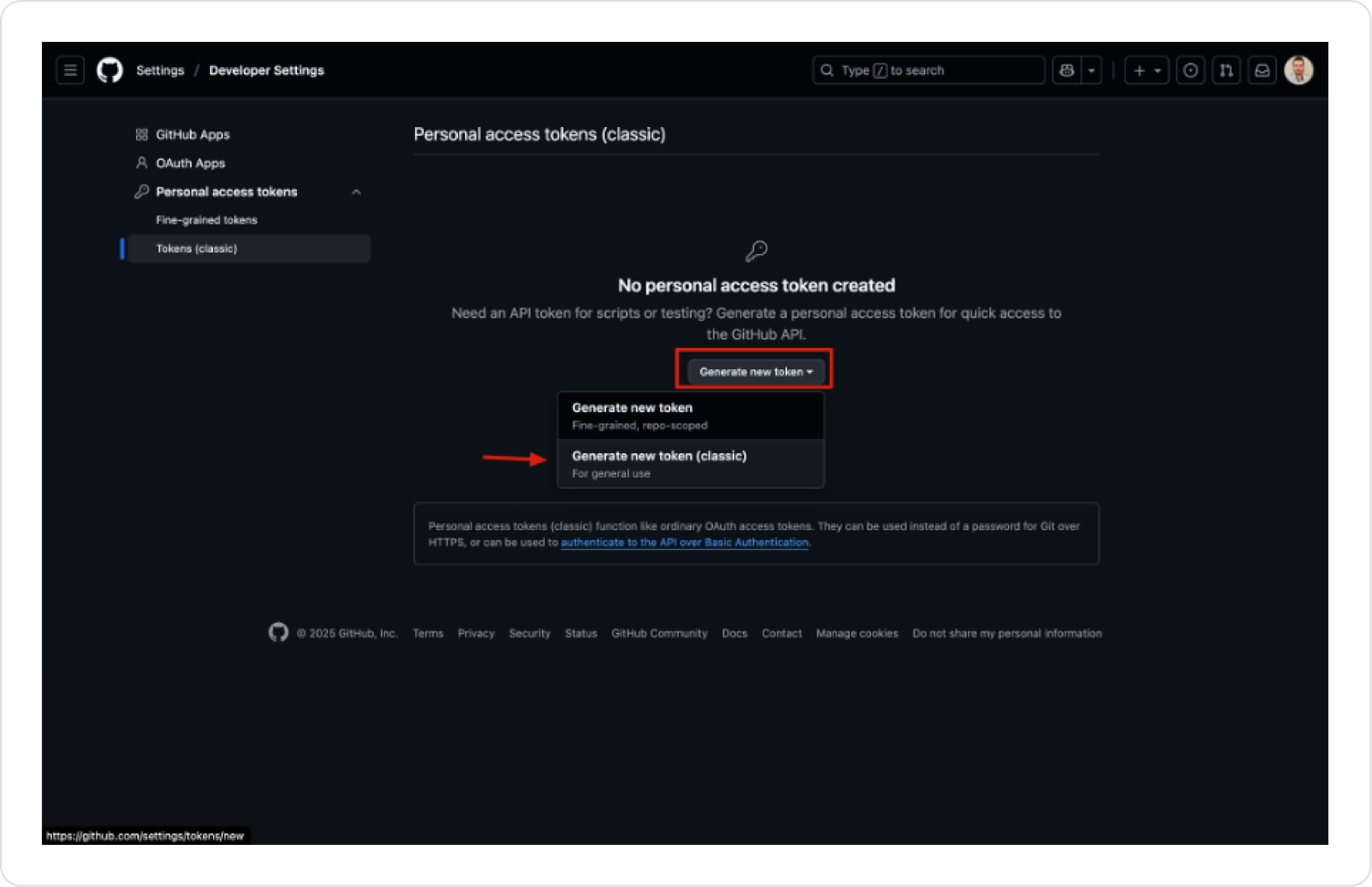
Task: Open the Privacy footer link
Action: coord(476,633)
